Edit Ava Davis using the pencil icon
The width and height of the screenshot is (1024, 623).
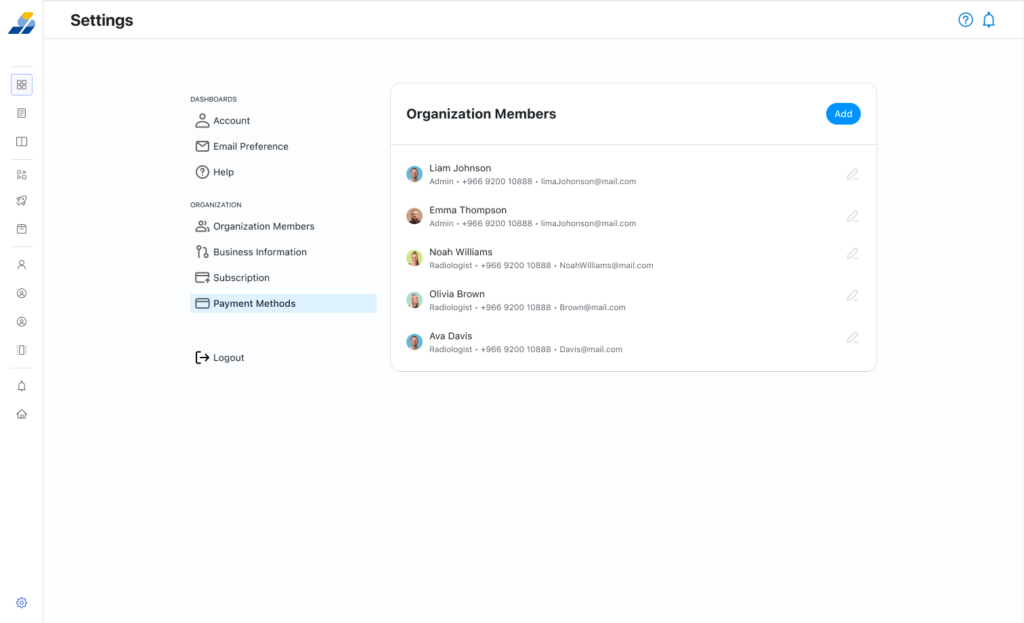[852, 338]
